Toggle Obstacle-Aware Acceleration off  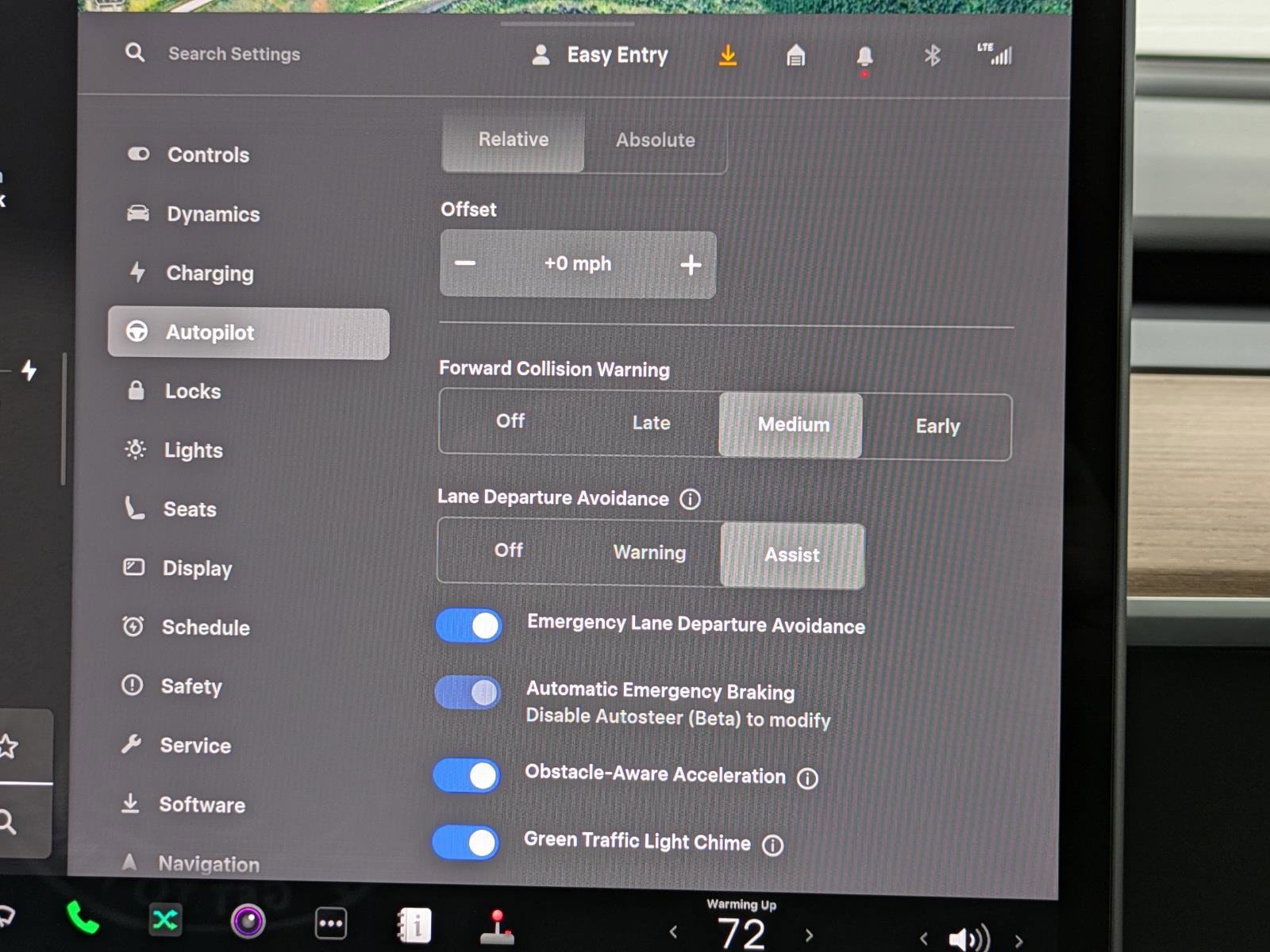(x=465, y=776)
